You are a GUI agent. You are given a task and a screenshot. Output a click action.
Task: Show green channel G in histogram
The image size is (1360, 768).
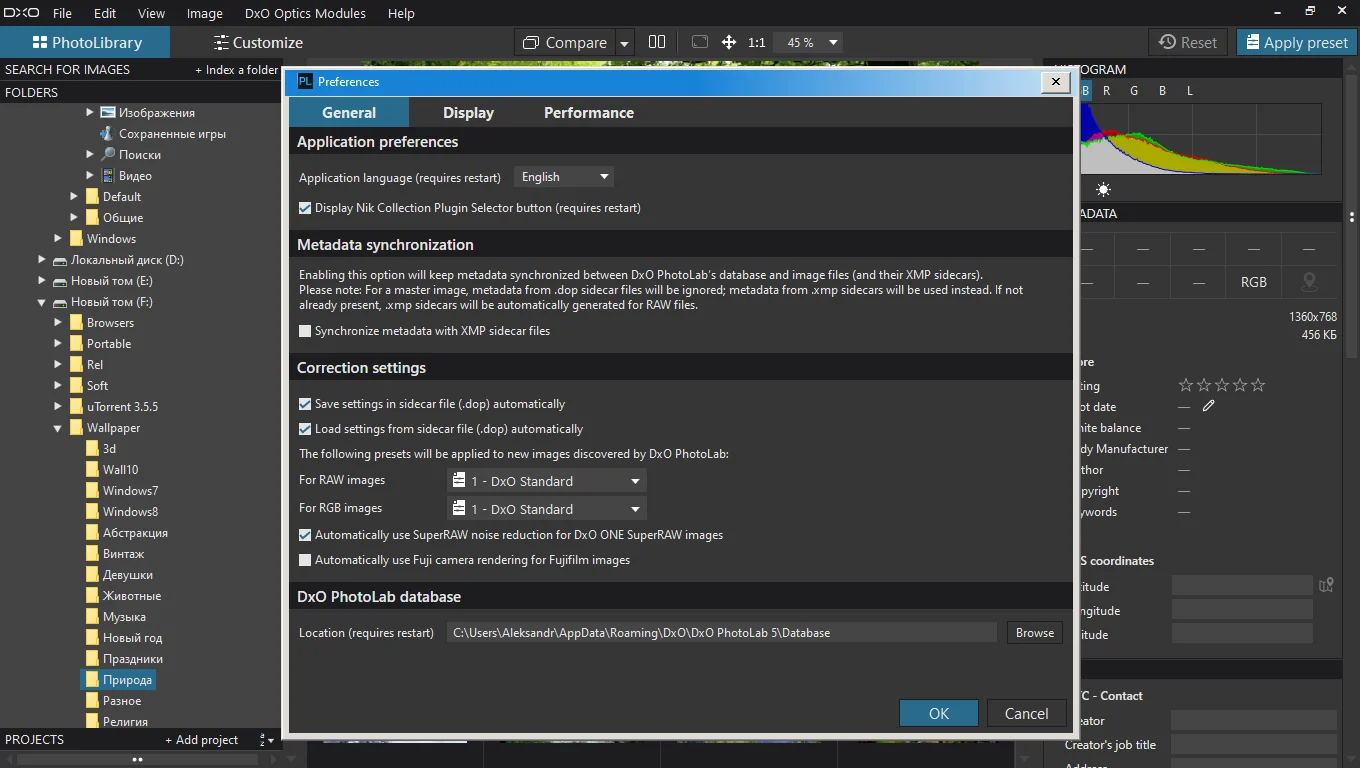[1134, 90]
